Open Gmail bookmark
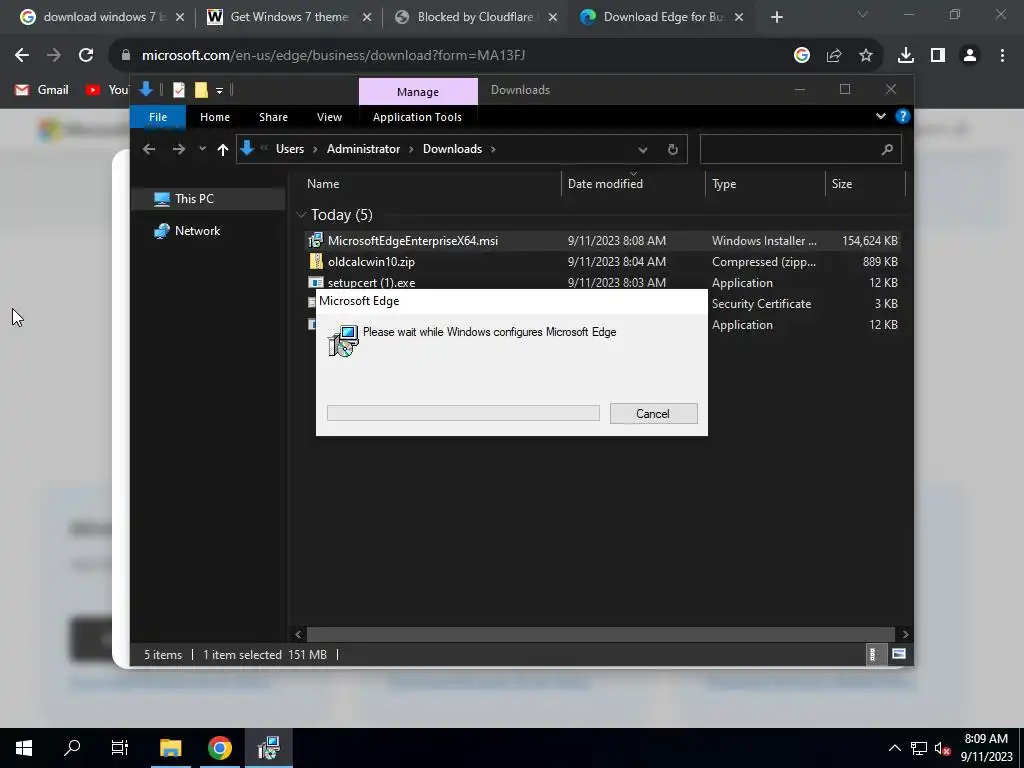 click(x=42, y=89)
